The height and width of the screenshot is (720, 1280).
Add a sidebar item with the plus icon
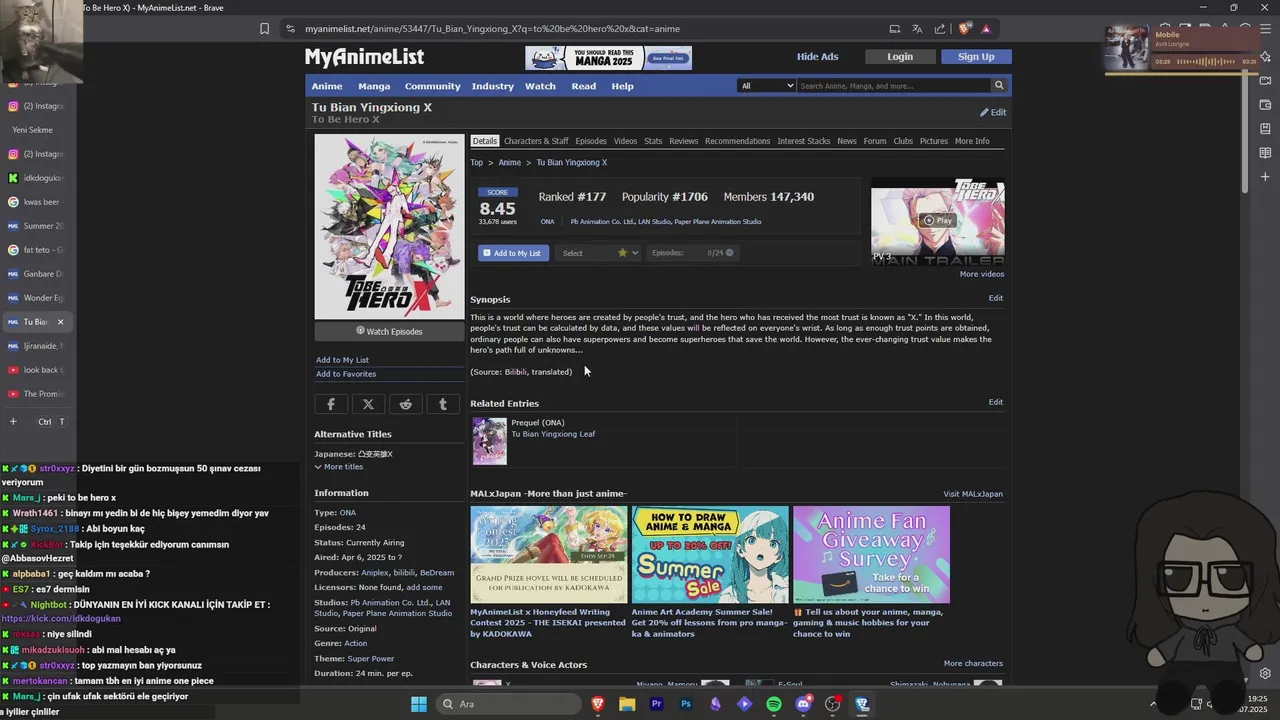click(x=1265, y=177)
